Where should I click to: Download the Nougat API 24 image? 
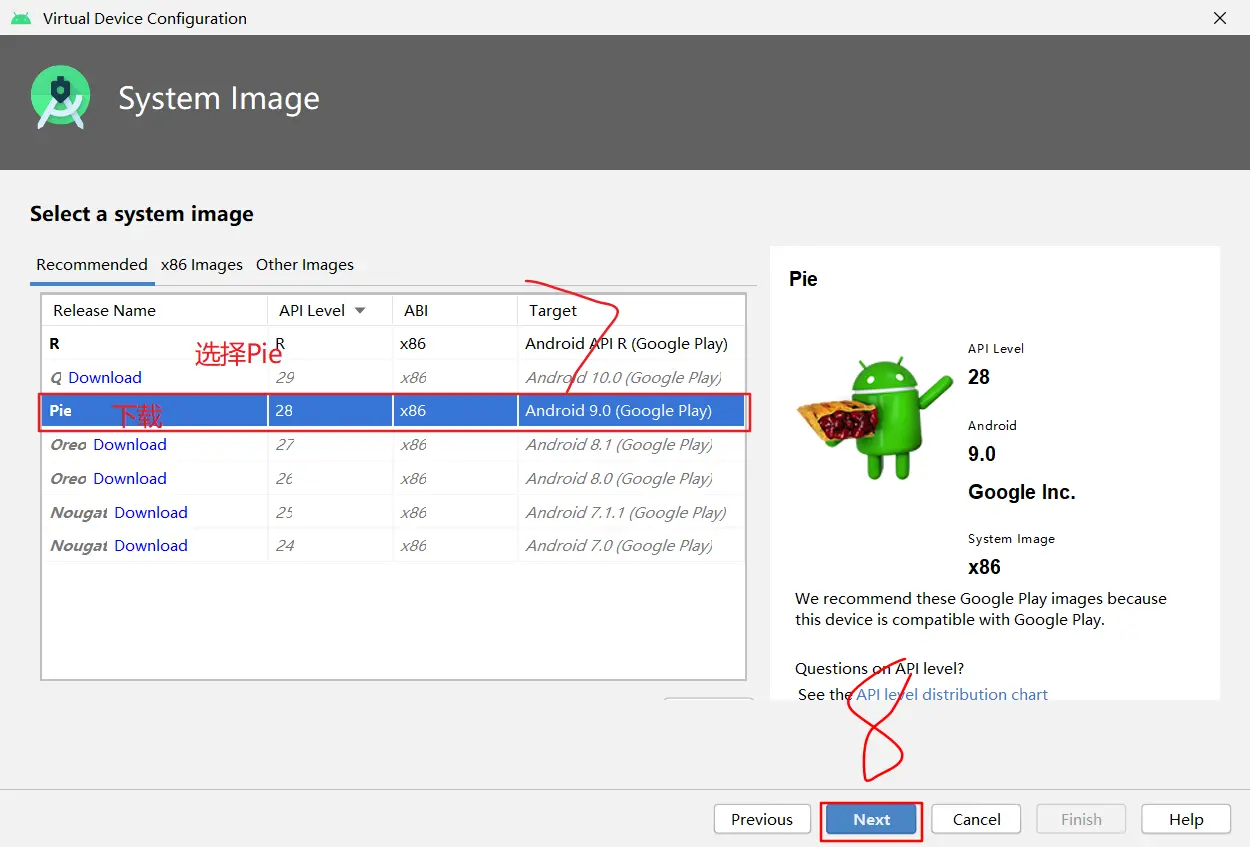(151, 546)
